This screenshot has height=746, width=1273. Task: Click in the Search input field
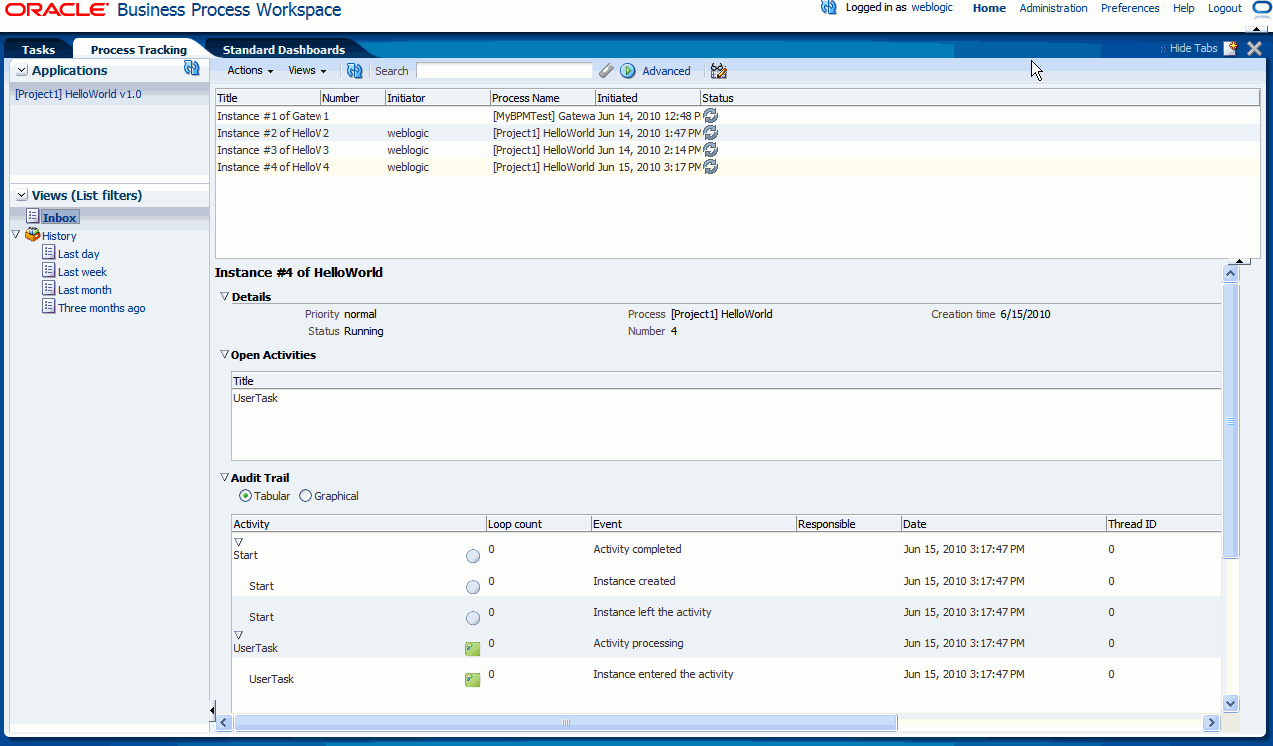tap(504, 71)
